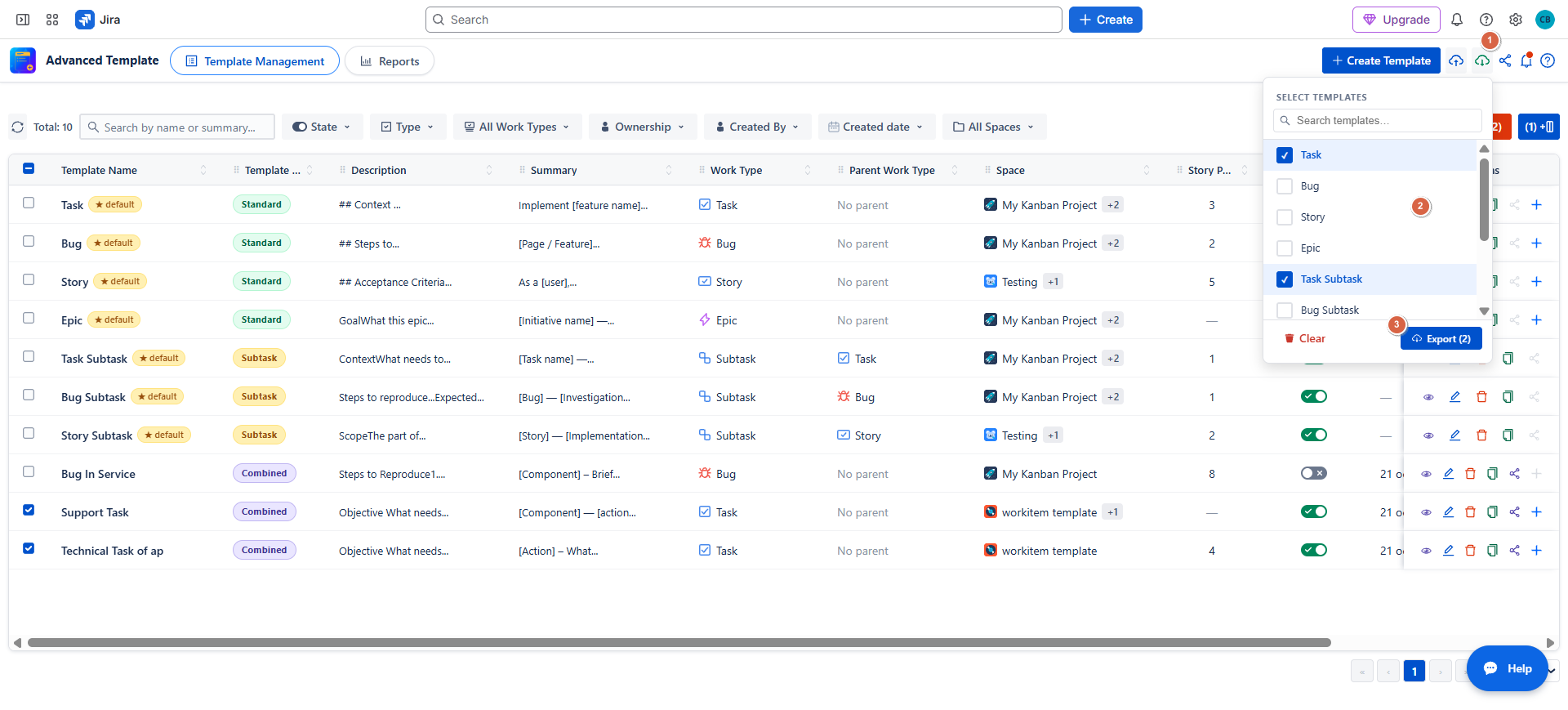1568x710 pixels.
Task: Open the Type filter dropdown
Action: pyautogui.click(x=408, y=127)
